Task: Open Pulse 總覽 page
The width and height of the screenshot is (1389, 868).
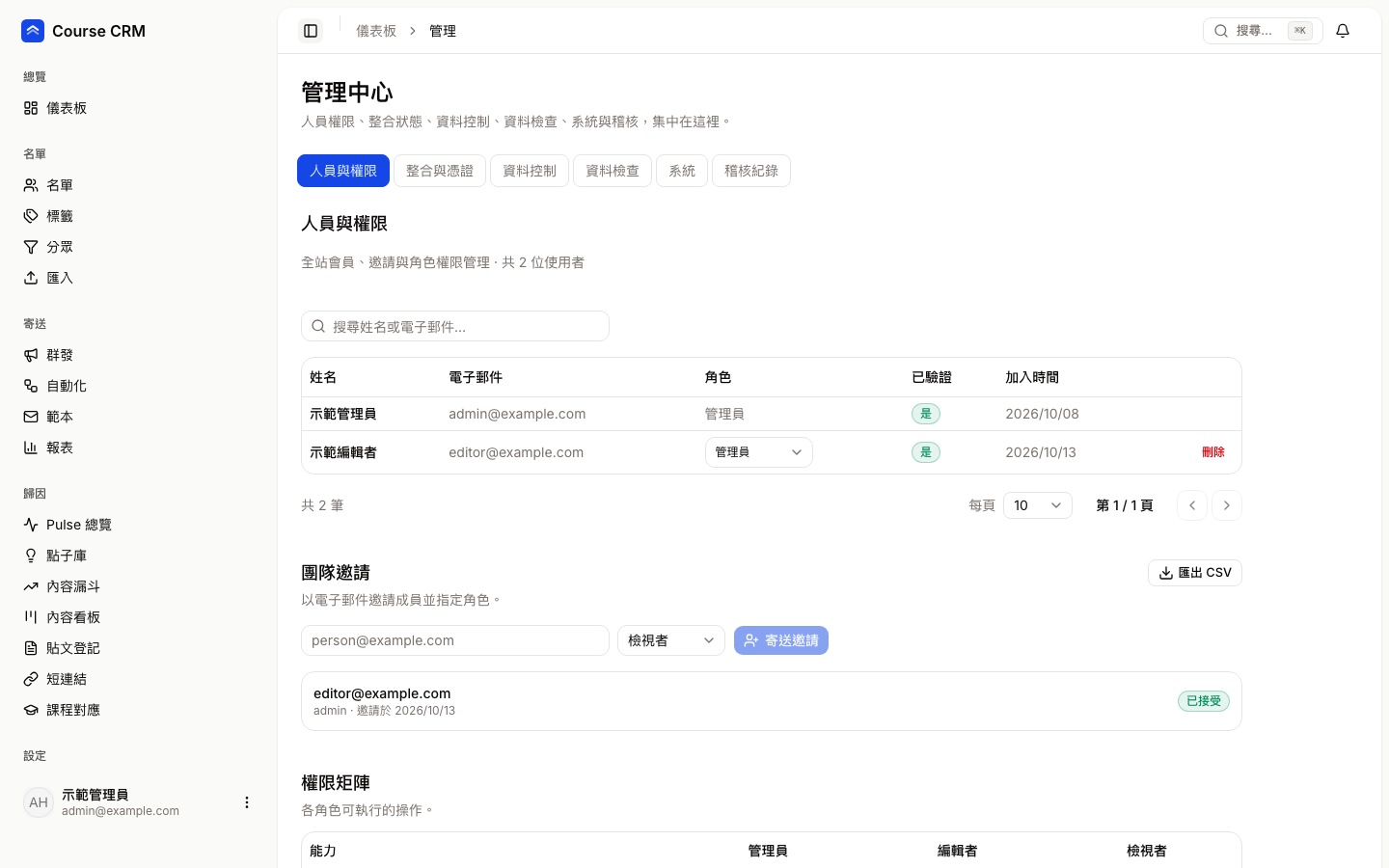Action: [x=138, y=525]
